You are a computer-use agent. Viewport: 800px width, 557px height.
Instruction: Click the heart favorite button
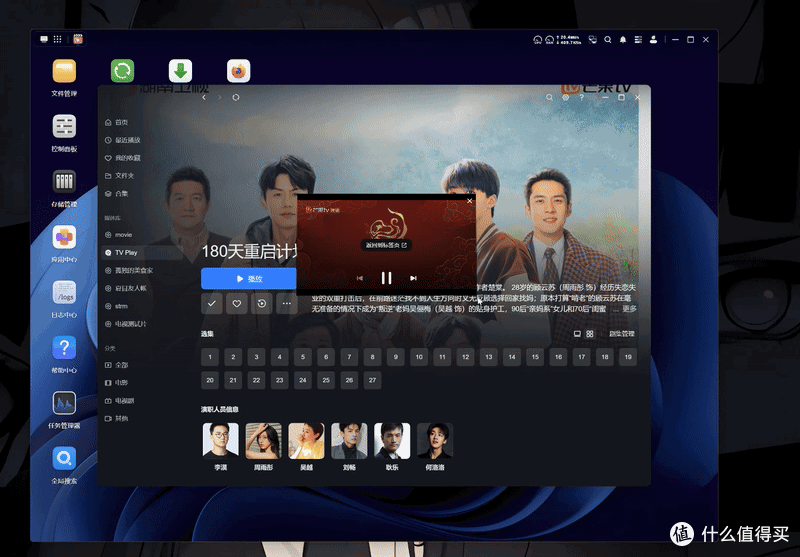click(x=237, y=303)
